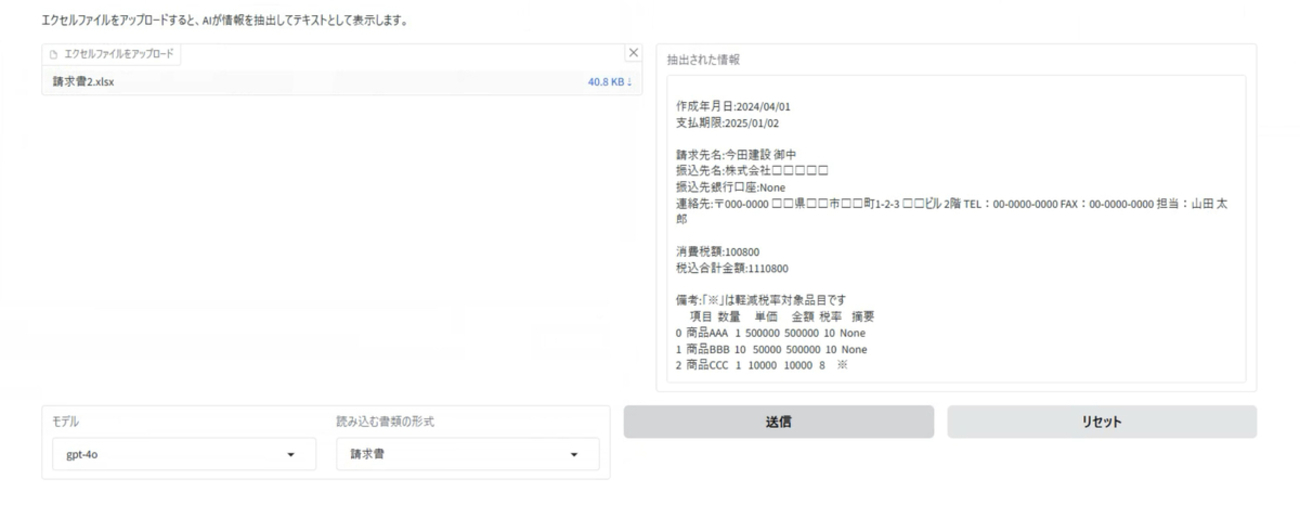
Task: Click the file icon beside エクセルファイルをアップロード
Action: pos(54,54)
